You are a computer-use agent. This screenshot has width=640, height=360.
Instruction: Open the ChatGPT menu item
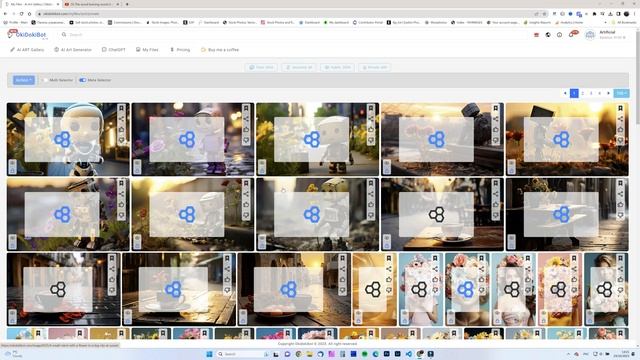113,50
